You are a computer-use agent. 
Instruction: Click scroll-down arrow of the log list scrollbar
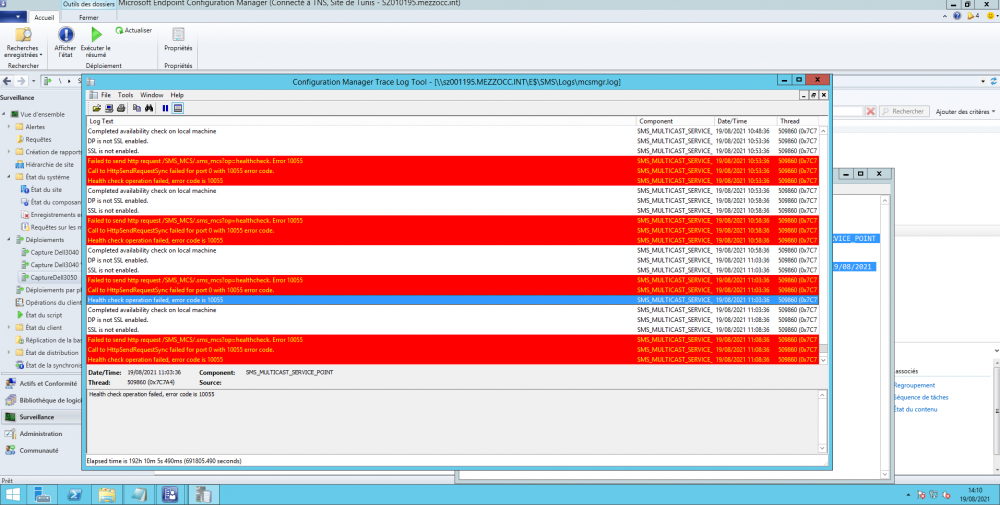pos(823,360)
